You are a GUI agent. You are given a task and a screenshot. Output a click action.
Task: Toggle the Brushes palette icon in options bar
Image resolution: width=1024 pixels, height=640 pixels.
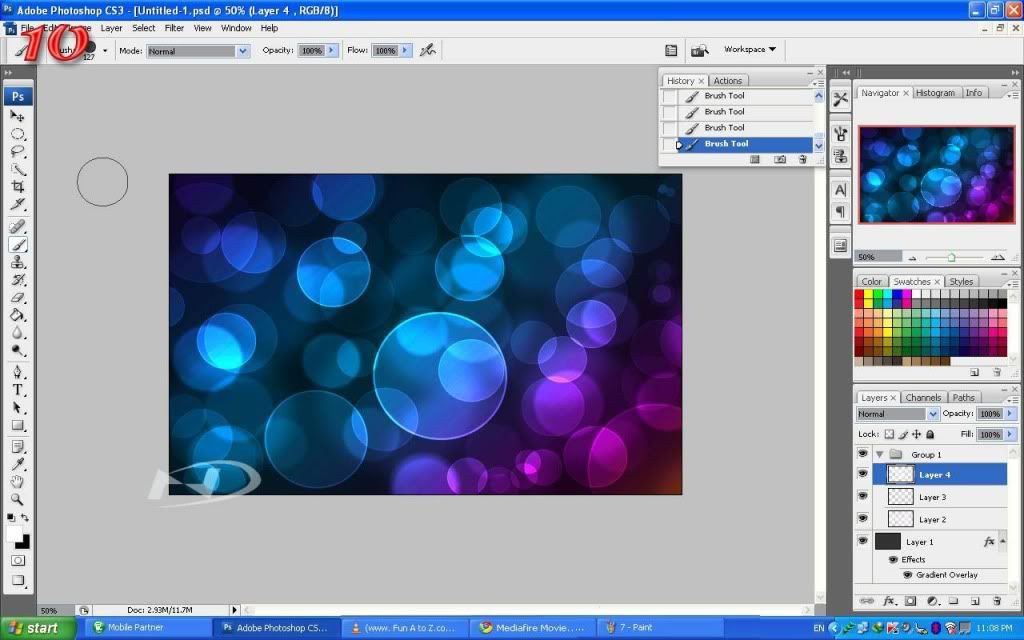tap(671, 50)
